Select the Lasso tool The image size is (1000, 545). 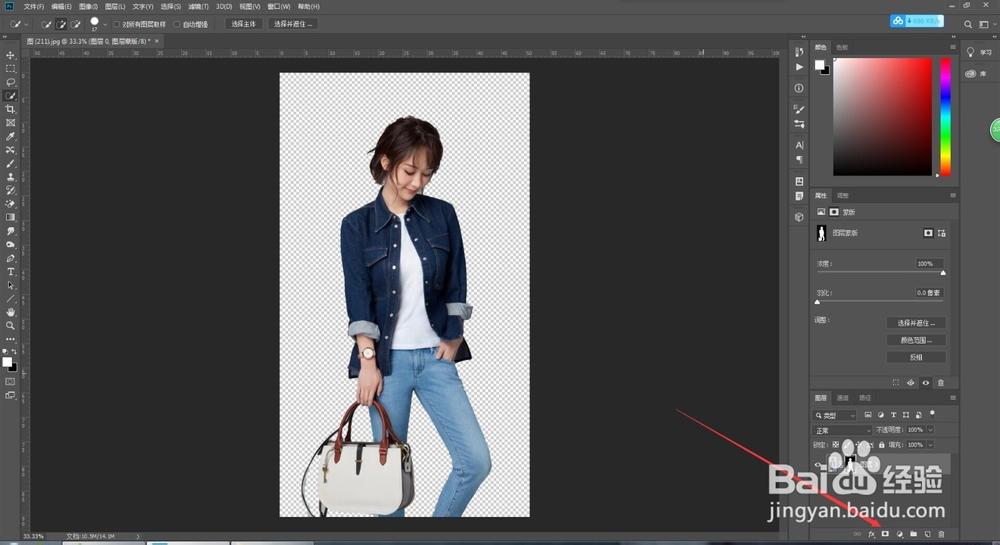tap(10, 82)
